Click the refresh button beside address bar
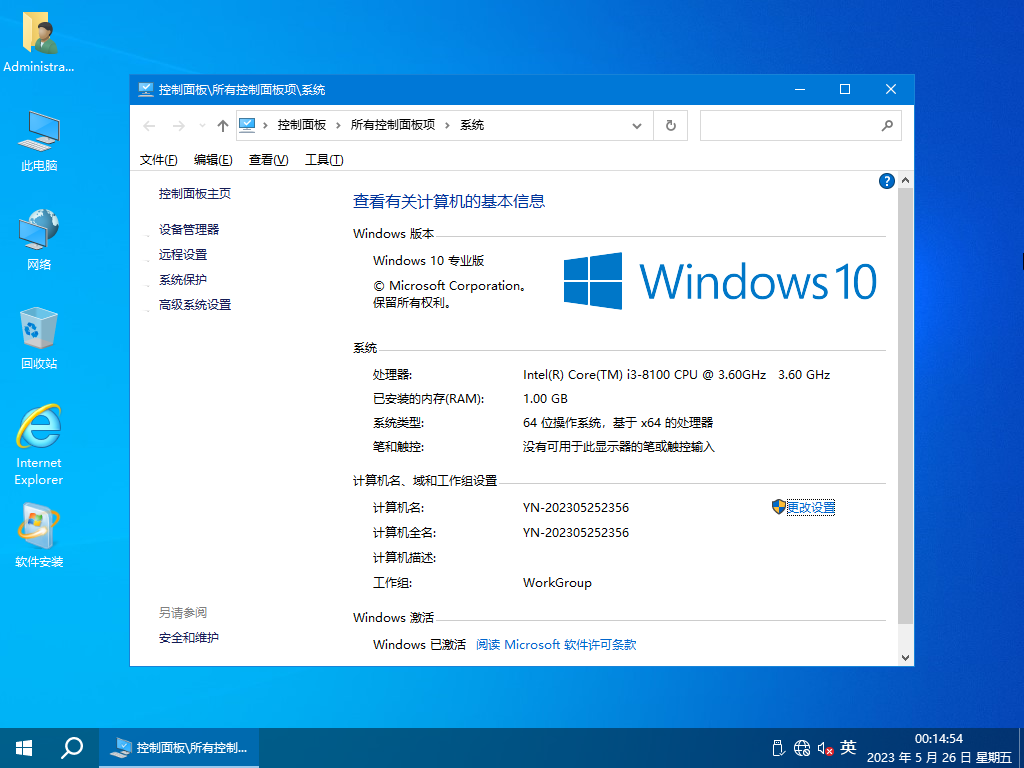 pos(670,126)
